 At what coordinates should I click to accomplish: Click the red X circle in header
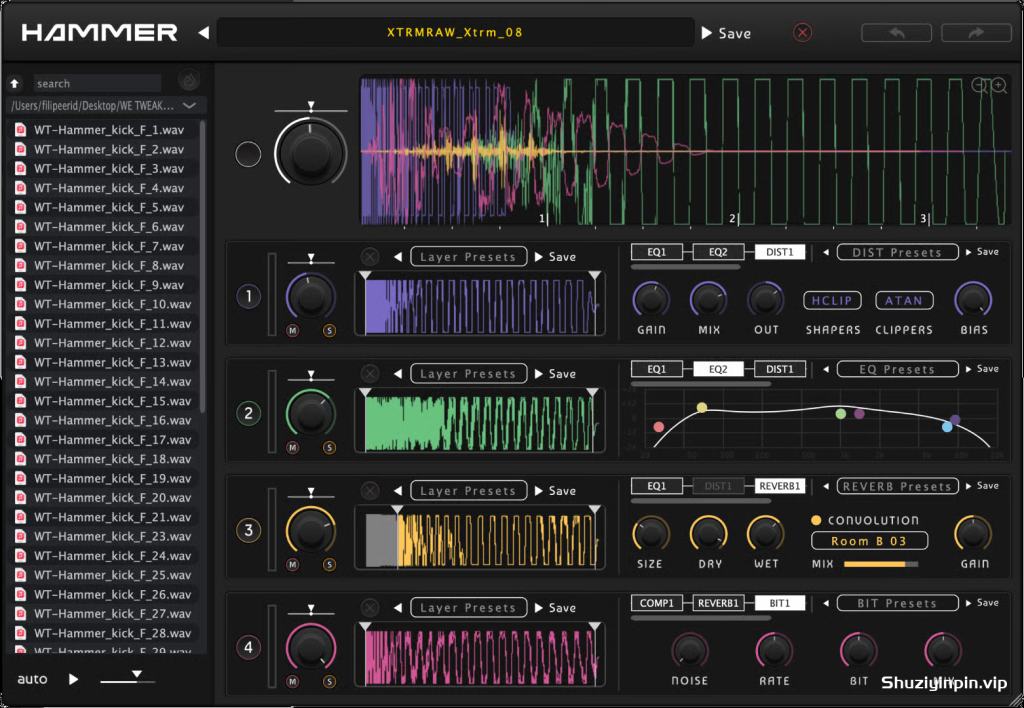[803, 33]
